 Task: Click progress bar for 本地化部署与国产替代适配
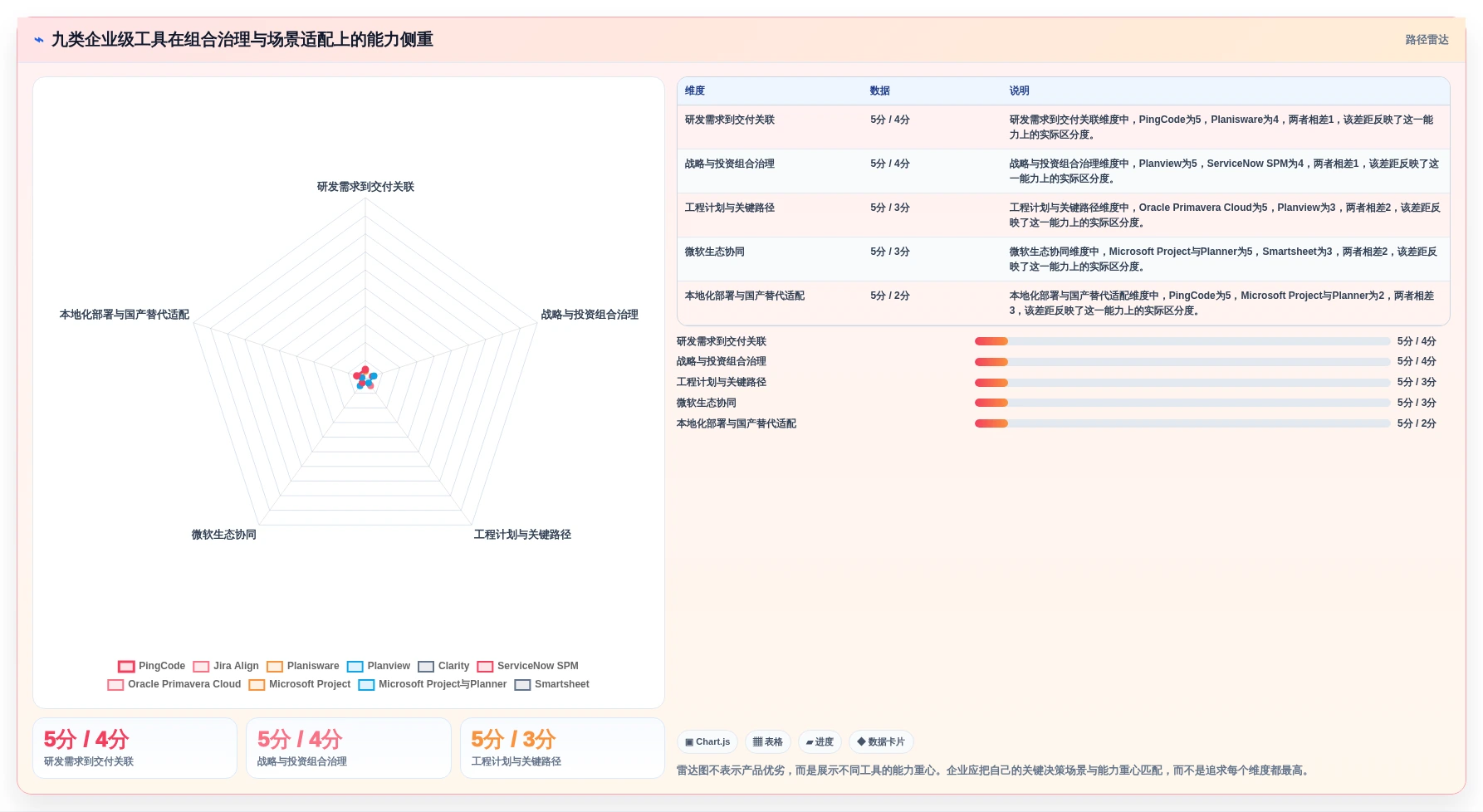[1182, 423]
